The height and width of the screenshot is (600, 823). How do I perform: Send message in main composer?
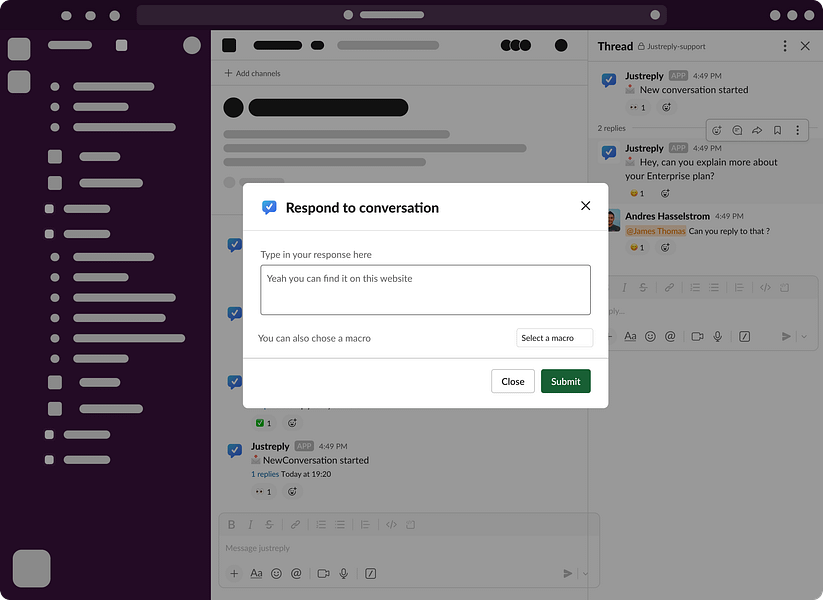567,573
